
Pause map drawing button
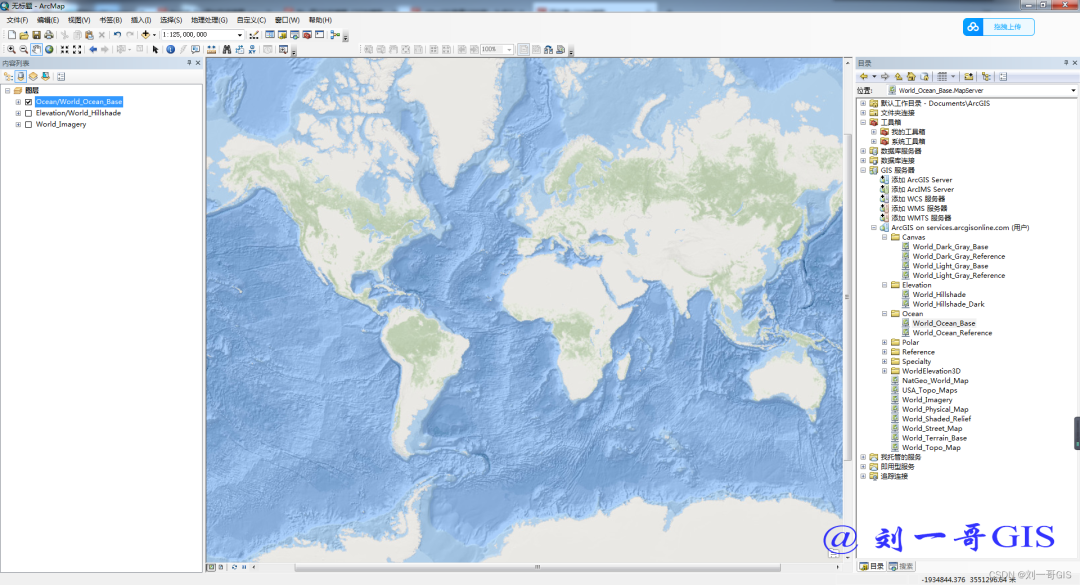pyautogui.click(x=244, y=567)
